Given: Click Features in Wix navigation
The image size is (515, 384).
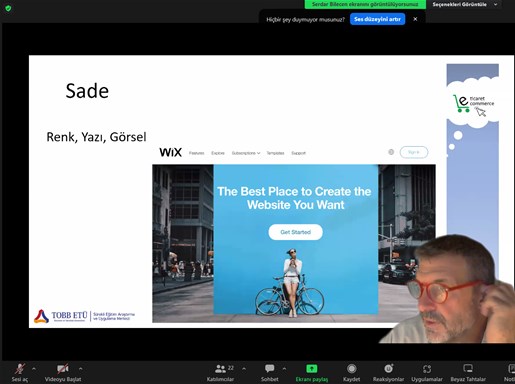Looking at the screenshot, I should click(196, 153).
